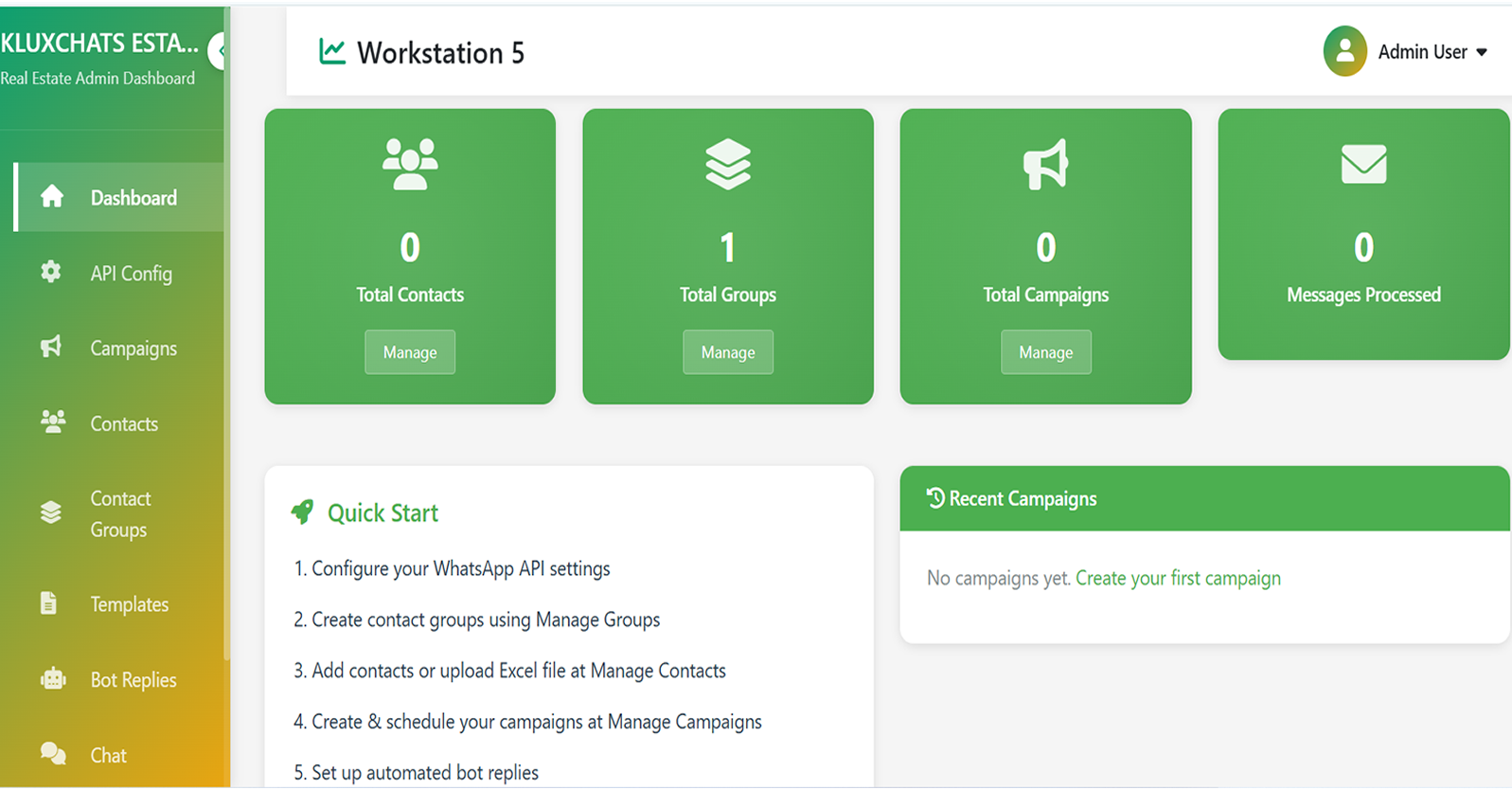Click the Total Groups label
Image resolution: width=1512 pixels, height=790 pixels.
(x=728, y=295)
